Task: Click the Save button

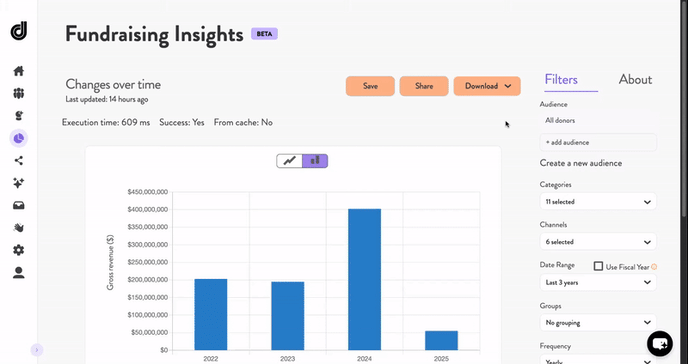Action: click(x=370, y=86)
